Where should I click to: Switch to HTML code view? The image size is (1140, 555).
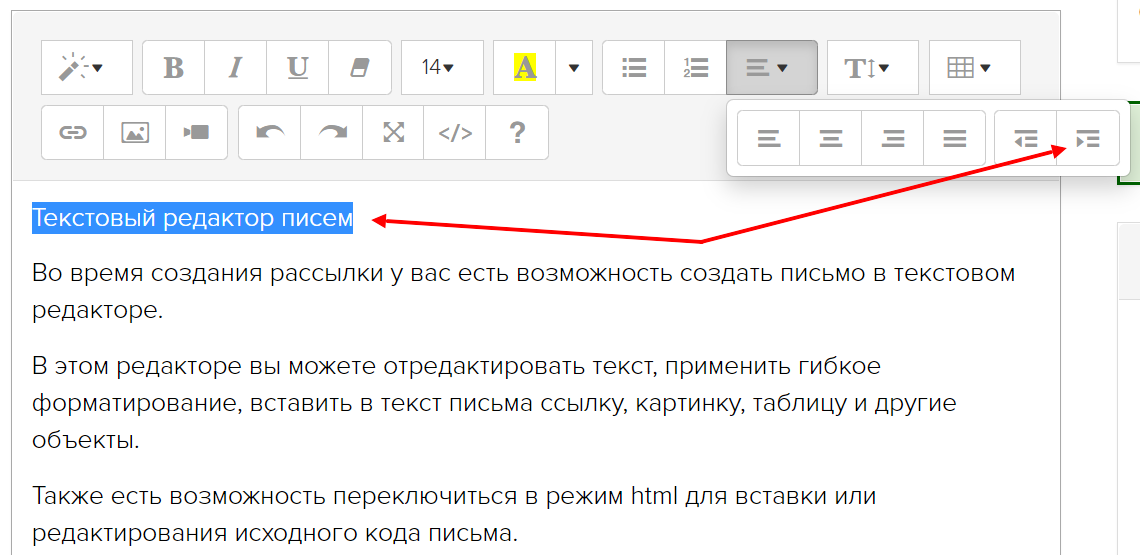pyautogui.click(x=455, y=132)
